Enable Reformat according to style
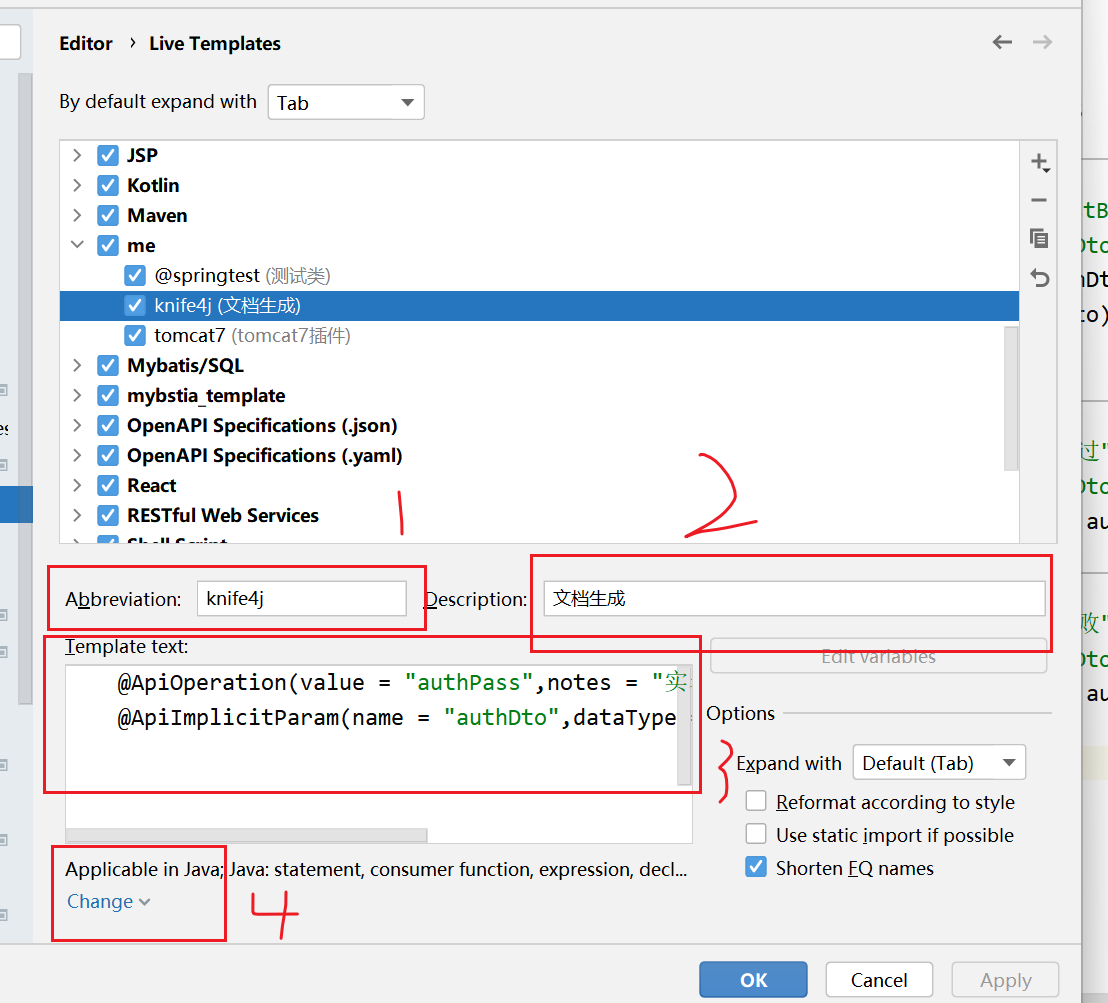Screen dimensions: 1108x1003 756,801
